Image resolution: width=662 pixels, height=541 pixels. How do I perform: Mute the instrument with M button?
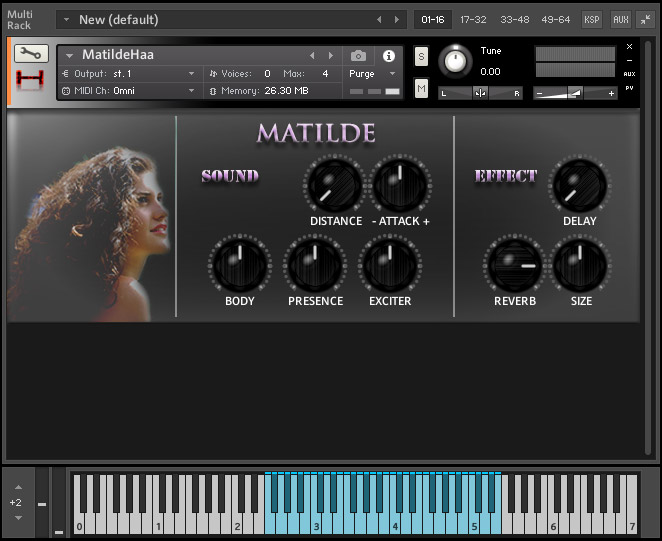click(421, 89)
